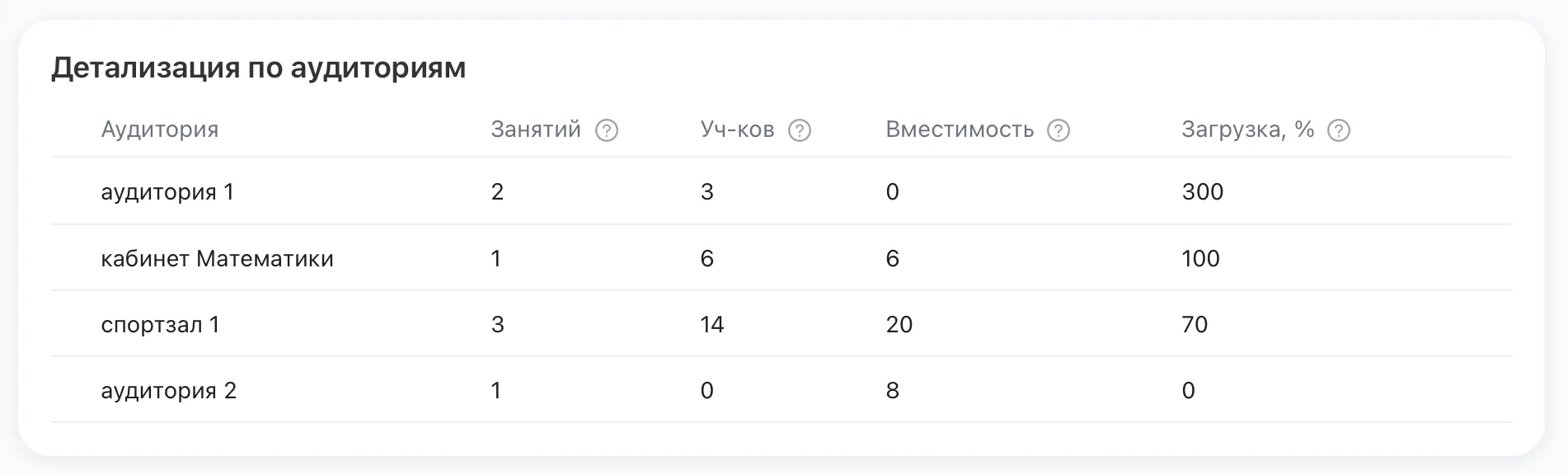Select the Аудитория column header
This screenshot has width=1568, height=475.
160,129
